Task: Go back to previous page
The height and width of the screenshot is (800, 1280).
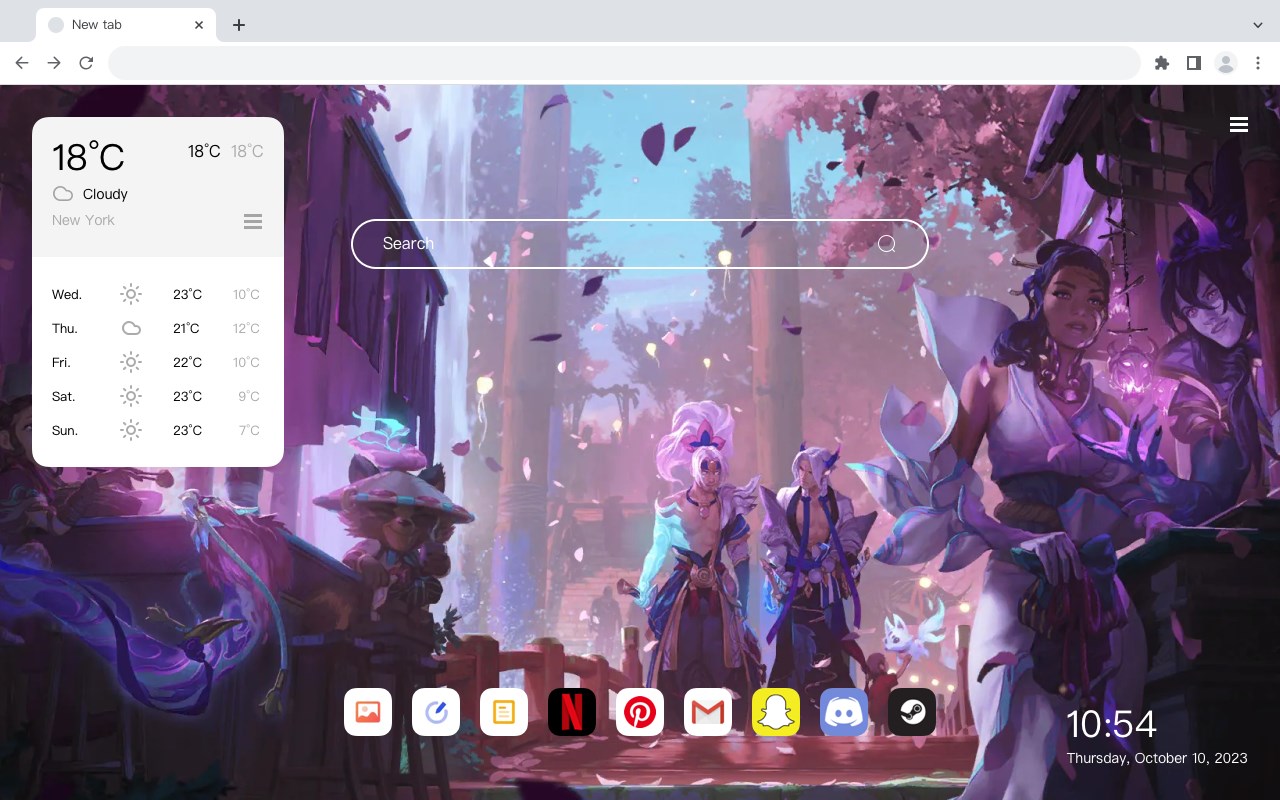Action: coord(22,63)
